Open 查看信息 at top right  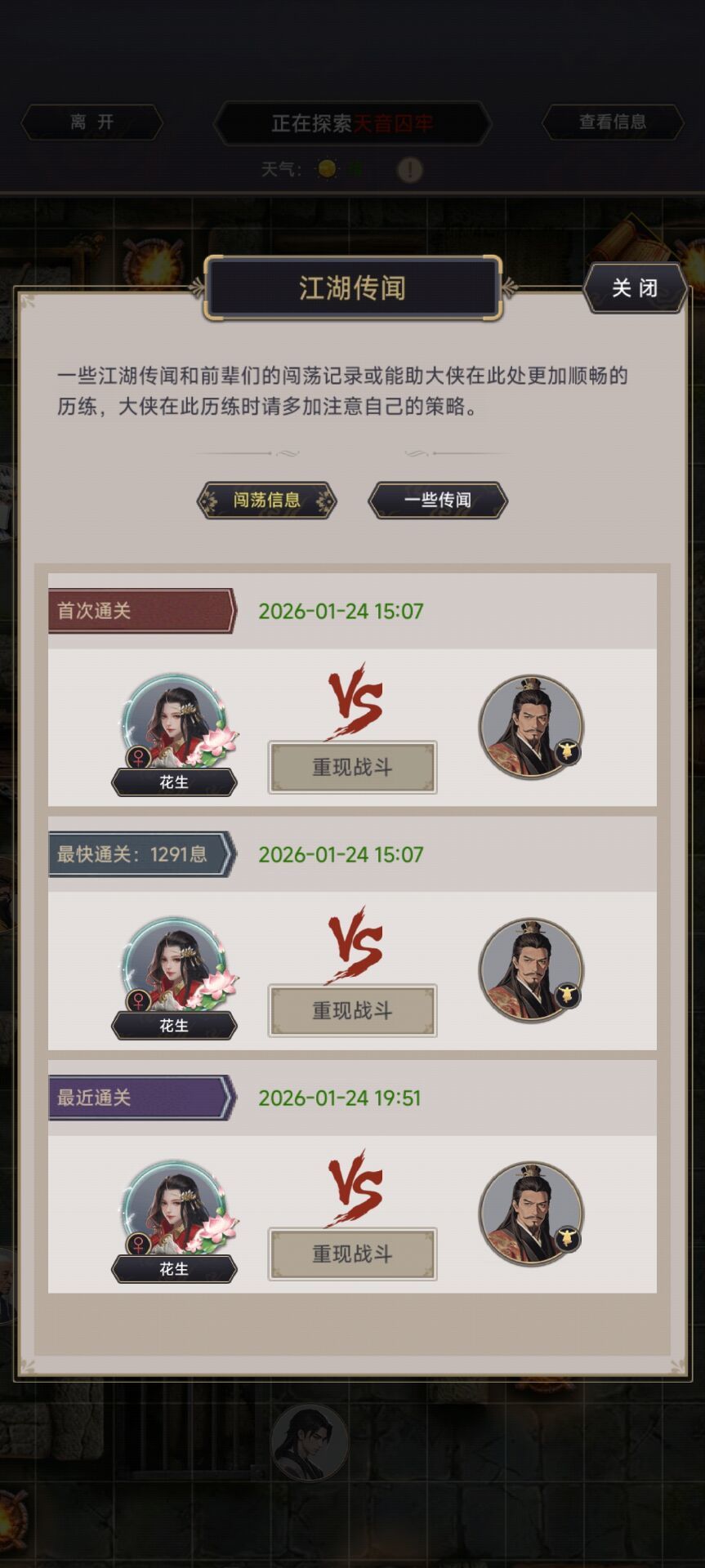click(613, 122)
